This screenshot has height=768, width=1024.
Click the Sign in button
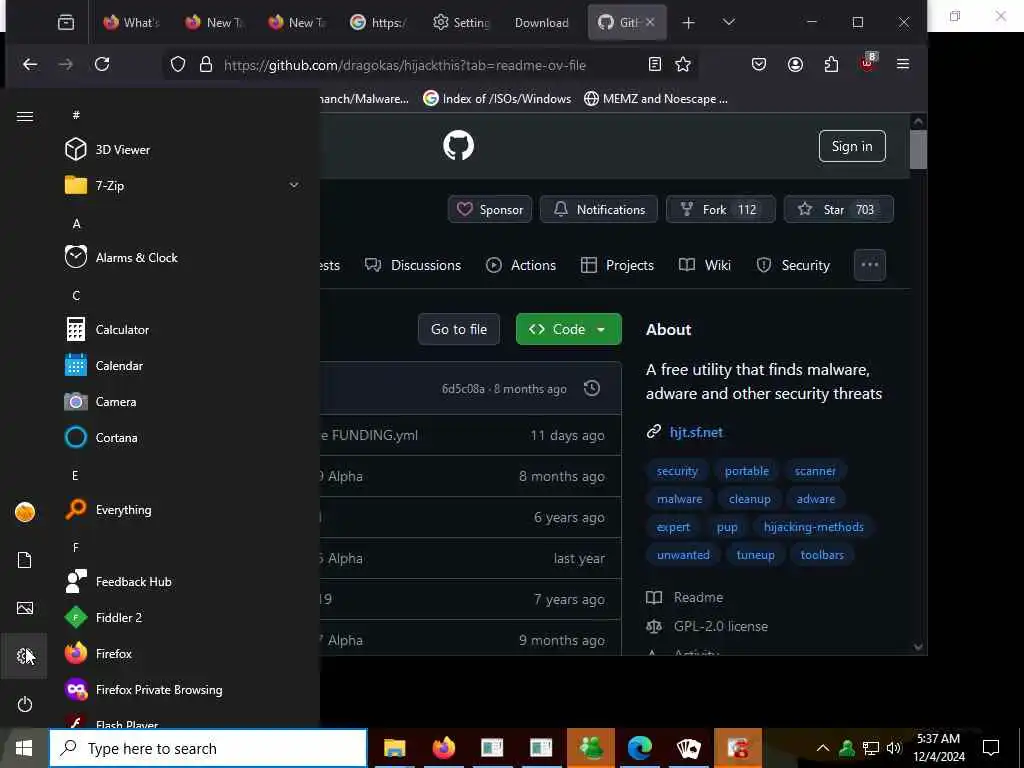click(x=852, y=146)
